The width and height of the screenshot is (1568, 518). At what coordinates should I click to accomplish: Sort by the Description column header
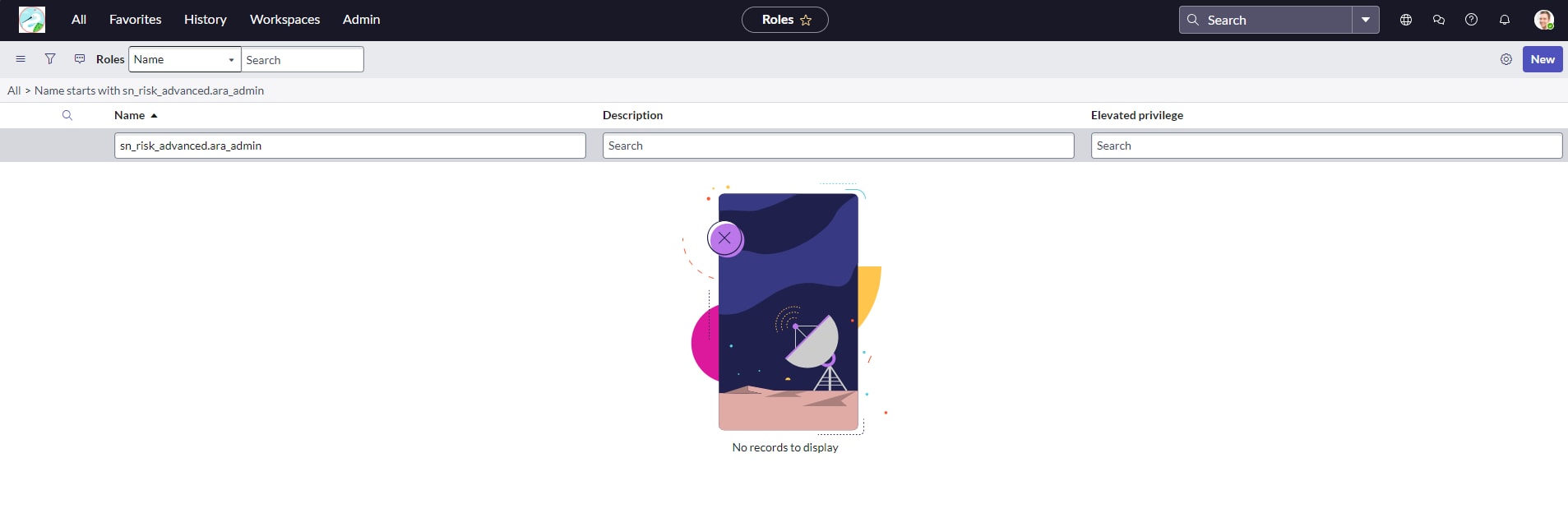(x=632, y=115)
